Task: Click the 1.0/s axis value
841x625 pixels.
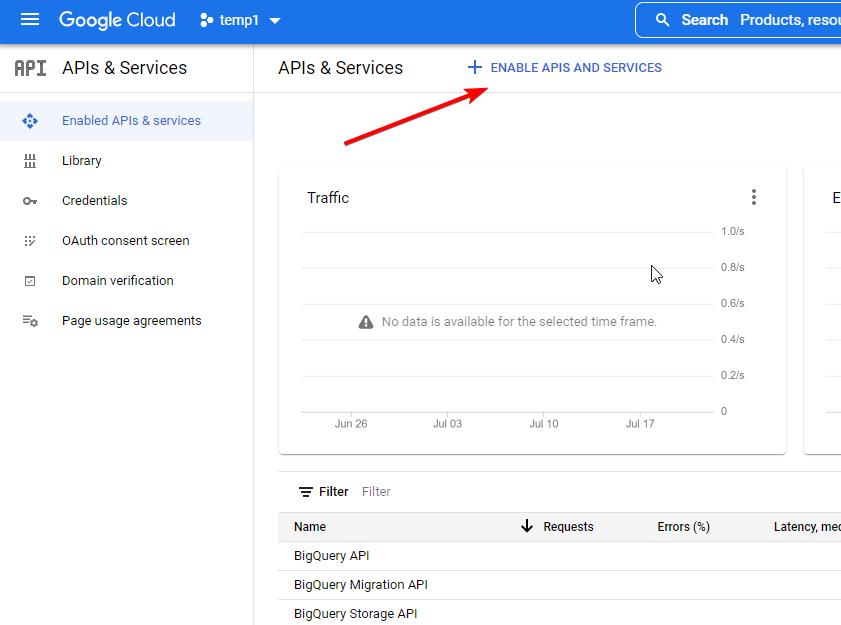Action: (732, 231)
